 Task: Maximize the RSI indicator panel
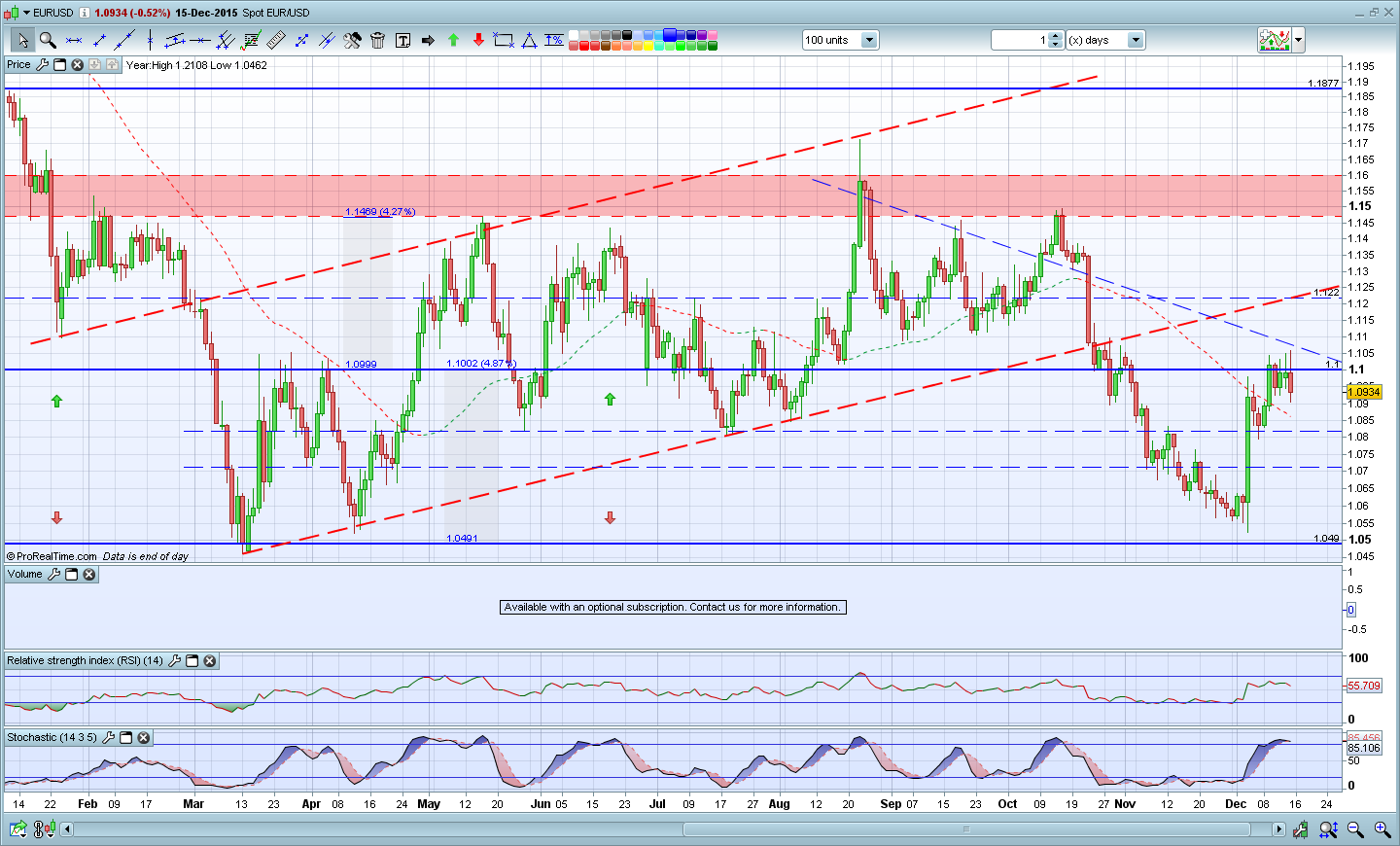coord(192,661)
